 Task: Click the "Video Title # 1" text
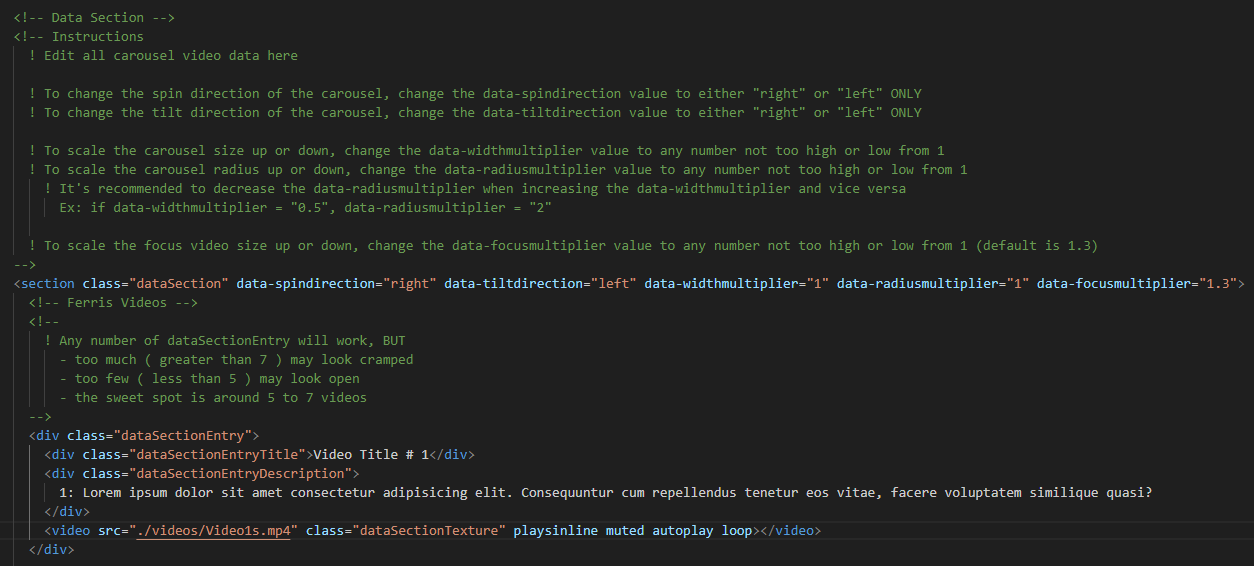(x=371, y=455)
